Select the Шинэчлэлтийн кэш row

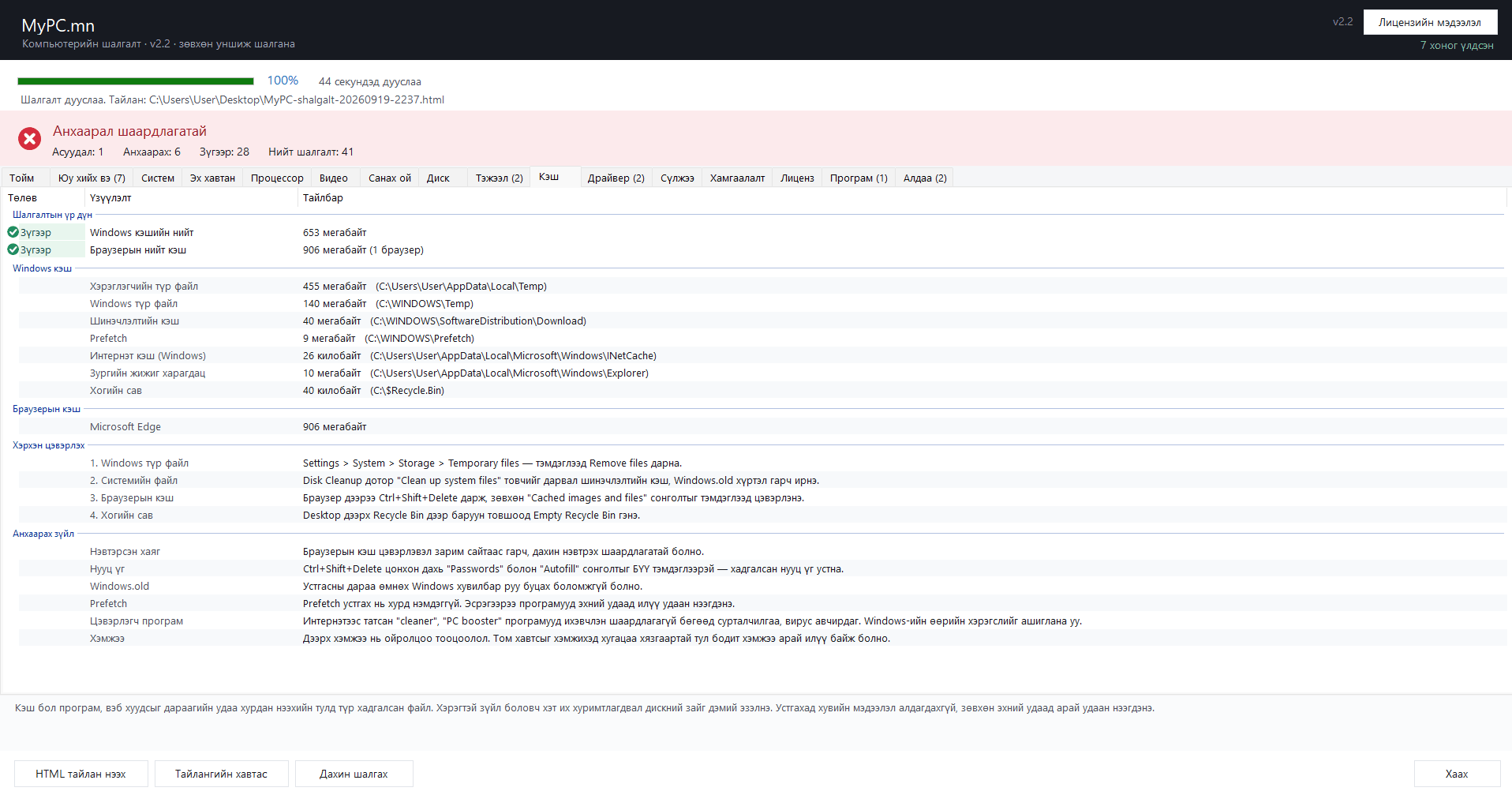[x=762, y=321]
